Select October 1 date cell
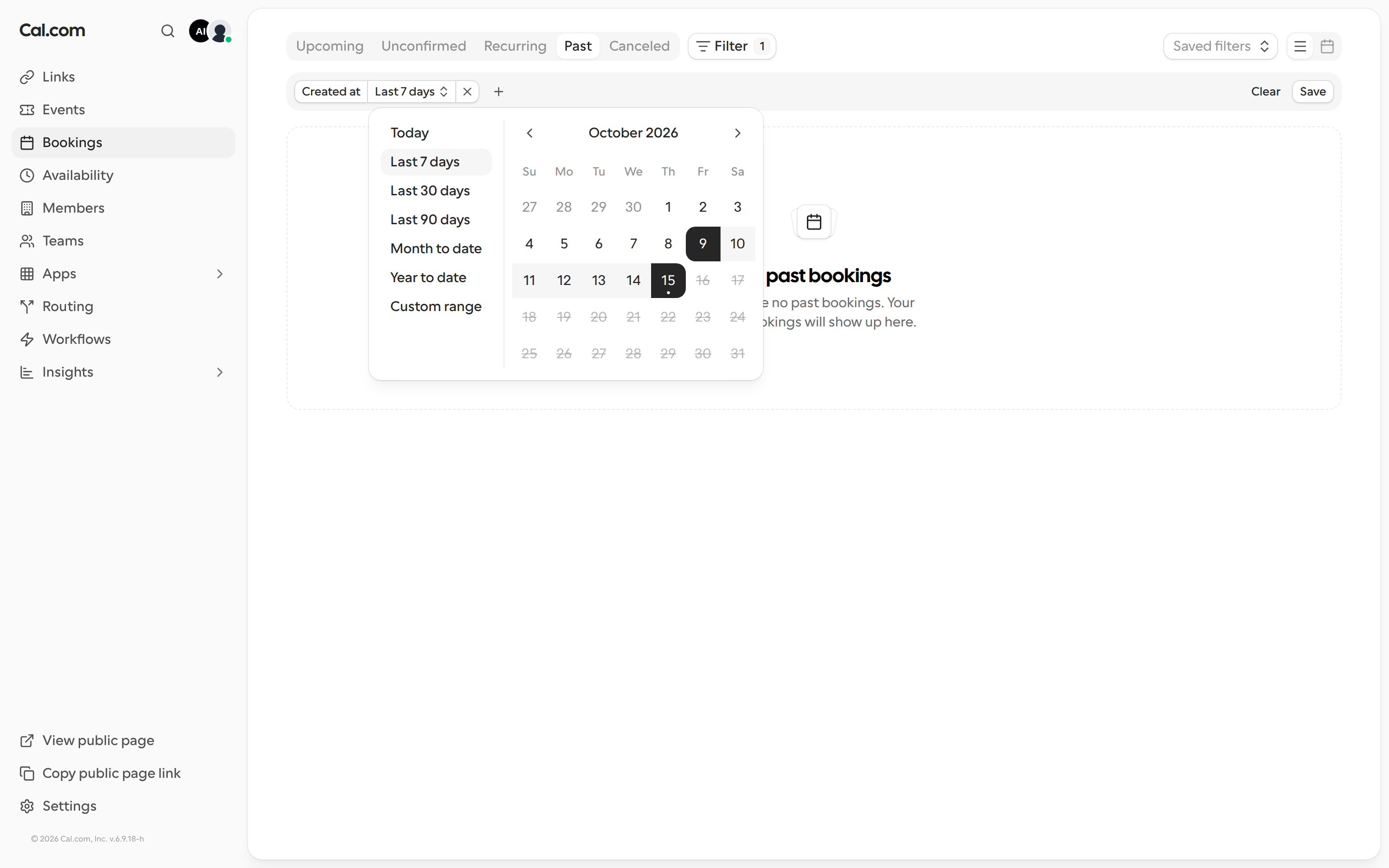Screen dimensions: 1389x868 click(668, 207)
